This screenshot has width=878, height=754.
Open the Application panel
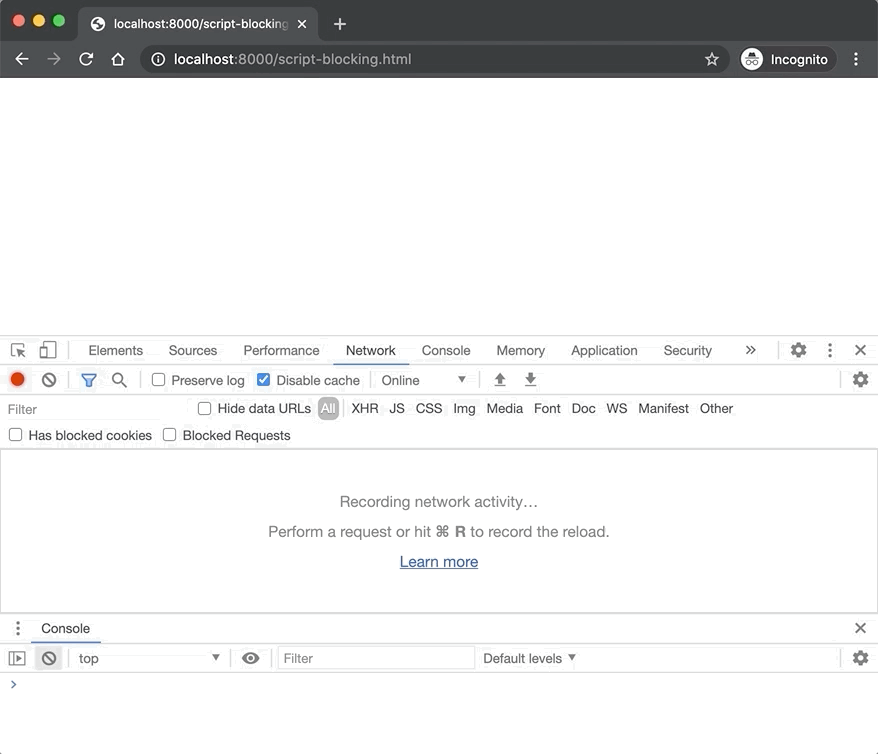[604, 350]
